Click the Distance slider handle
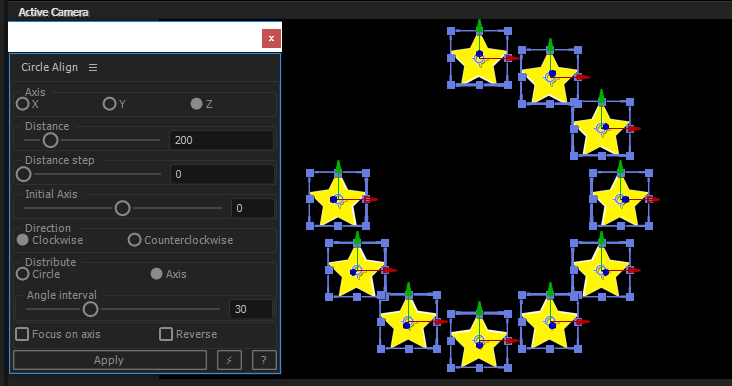This screenshot has height=386, width=732. point(50,140)
